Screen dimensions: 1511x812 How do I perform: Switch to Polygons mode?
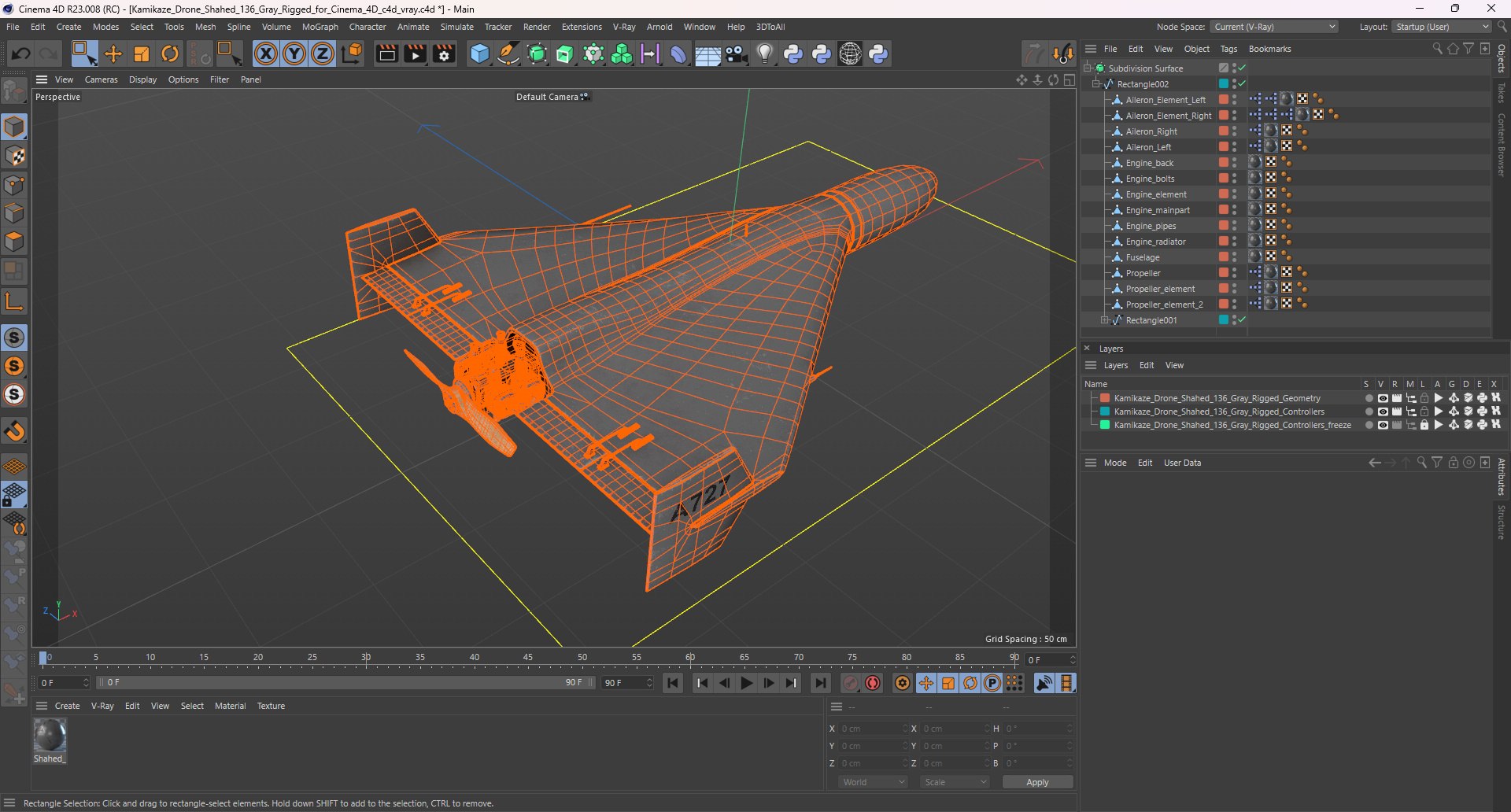coord(14,242)
